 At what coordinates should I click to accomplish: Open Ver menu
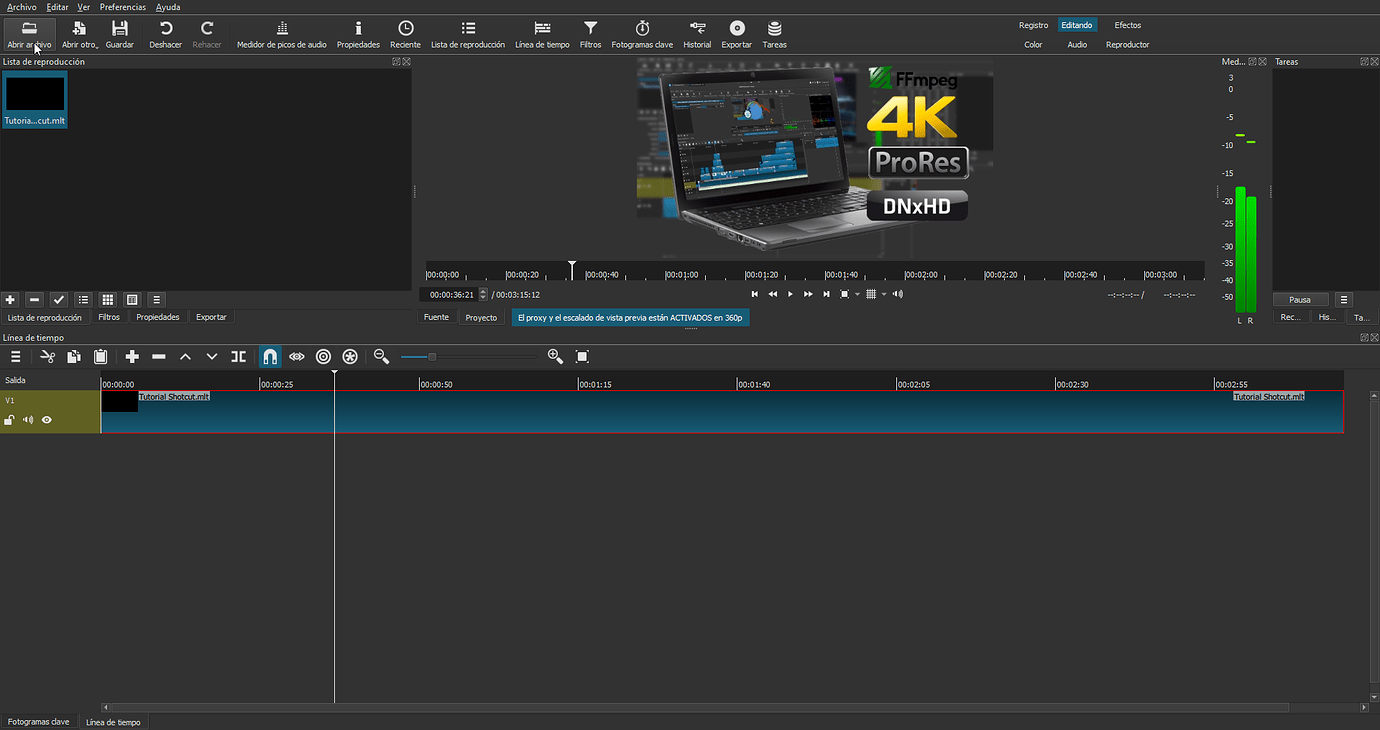pos(84,7)
